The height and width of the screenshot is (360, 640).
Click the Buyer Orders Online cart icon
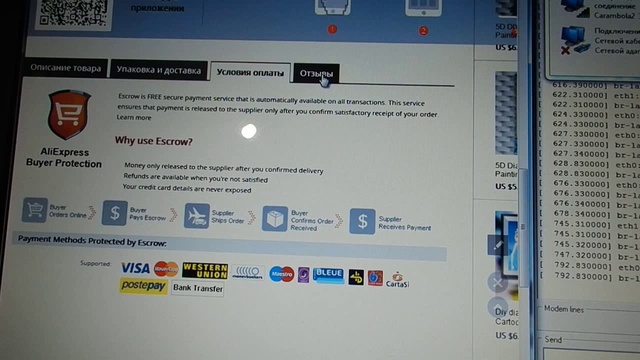pyautogui.click(x=35, y=210)
